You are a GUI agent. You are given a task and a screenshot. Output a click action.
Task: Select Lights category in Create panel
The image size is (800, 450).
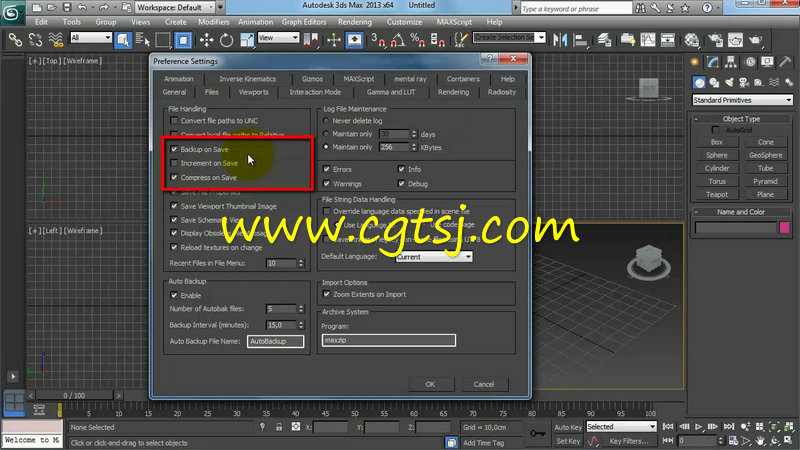point(729,82)
